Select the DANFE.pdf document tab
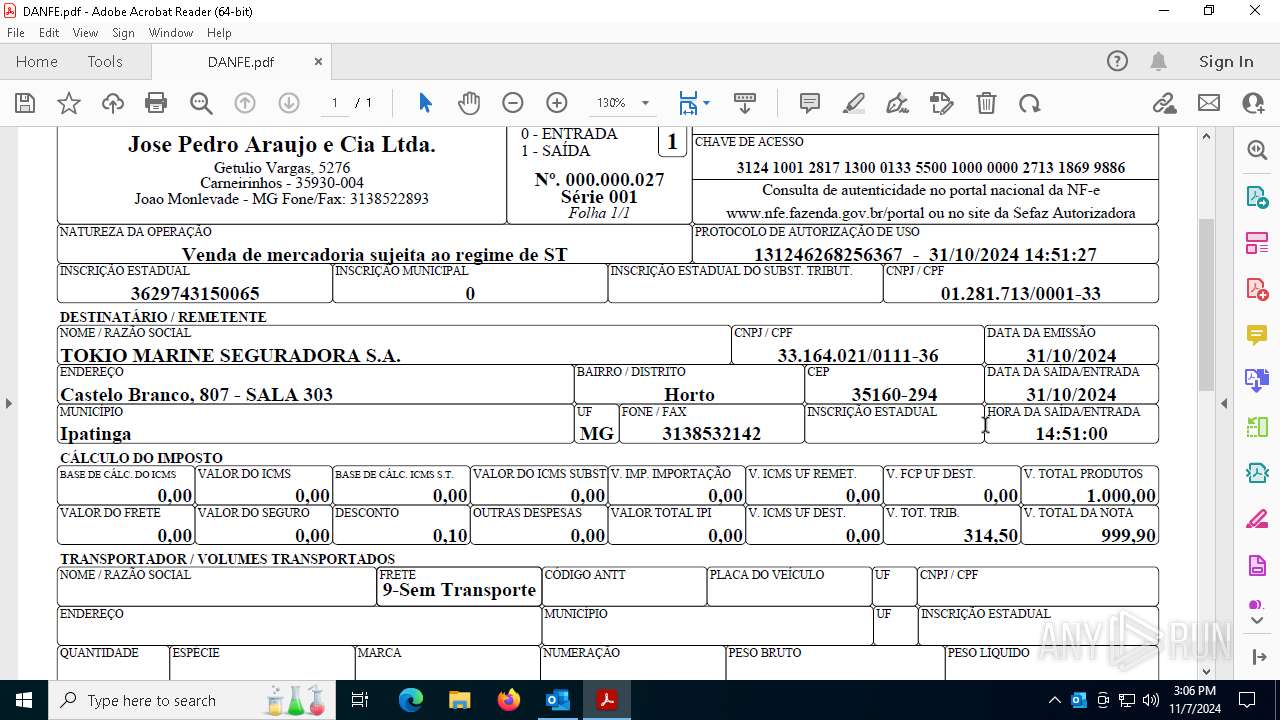This screenshot has width=1280, height=720. (x=241, y=62)
